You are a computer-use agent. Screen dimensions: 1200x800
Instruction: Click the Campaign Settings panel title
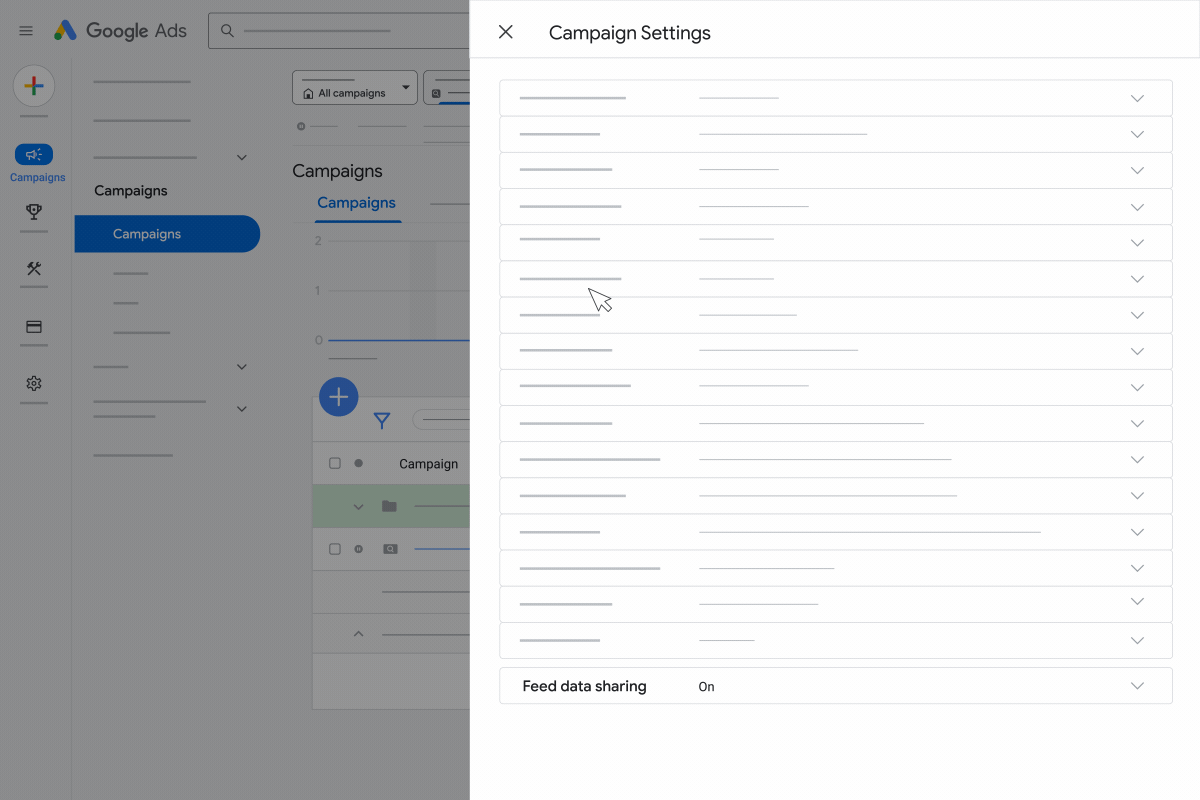coord(630,33)
